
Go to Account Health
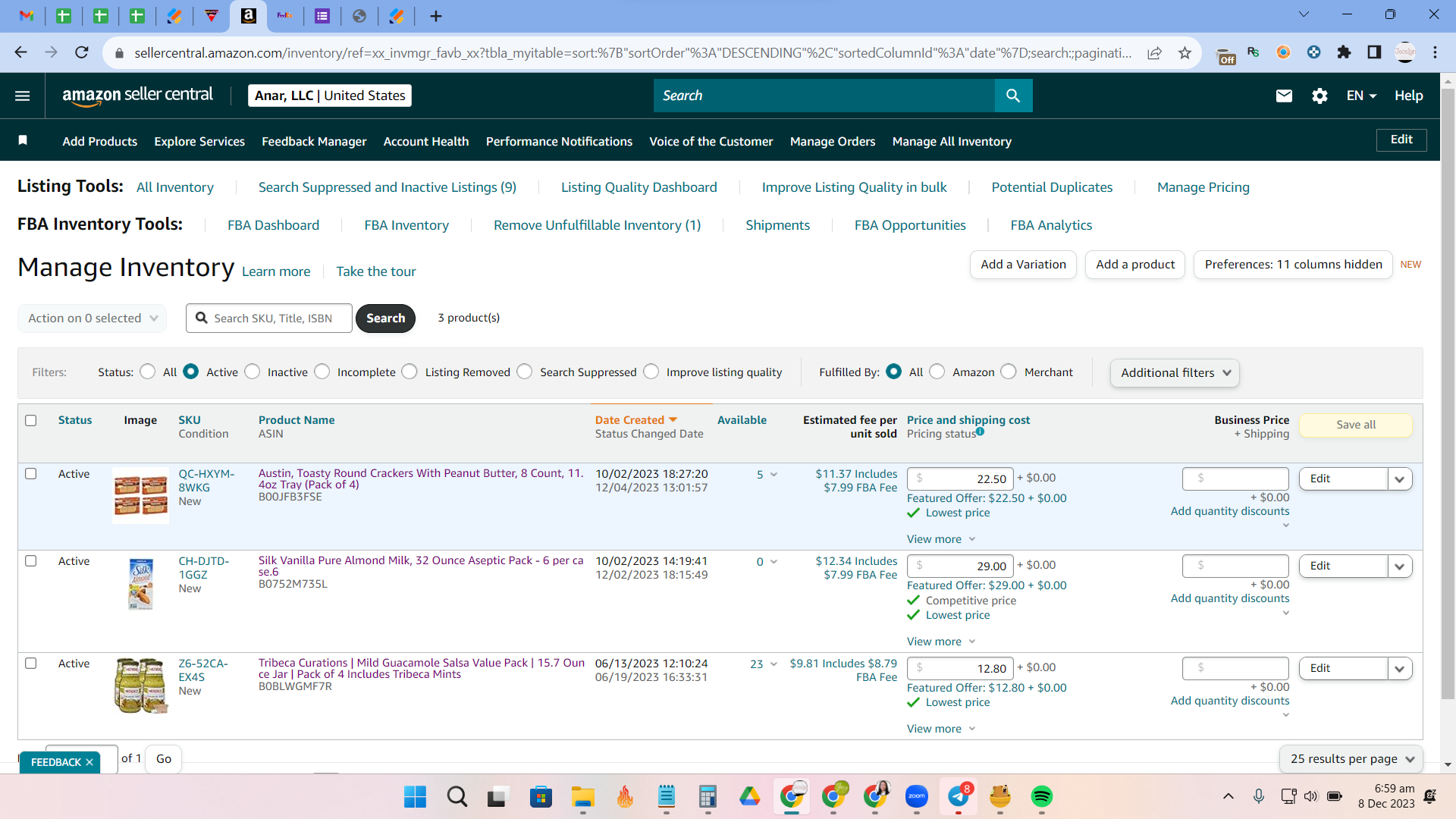pyautogui.click(x=426, y=141)
